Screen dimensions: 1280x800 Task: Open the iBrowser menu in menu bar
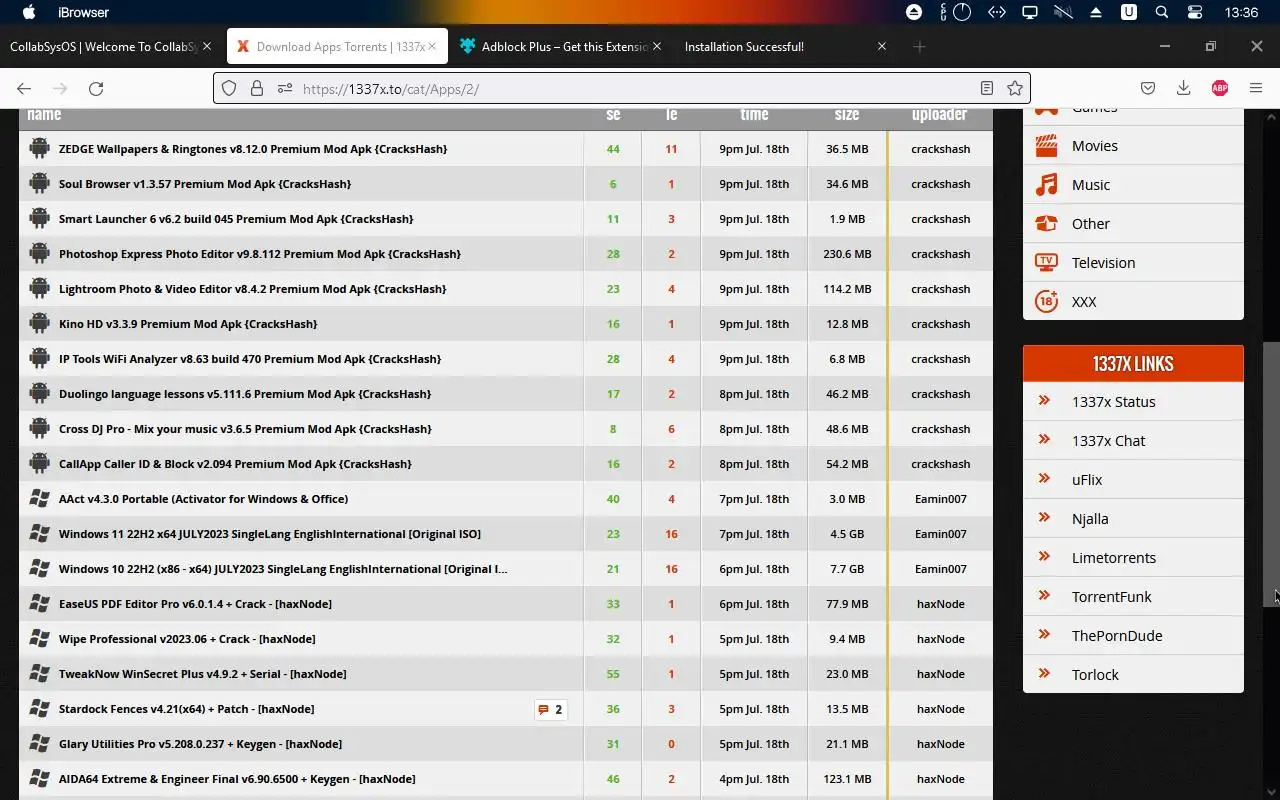83,12
